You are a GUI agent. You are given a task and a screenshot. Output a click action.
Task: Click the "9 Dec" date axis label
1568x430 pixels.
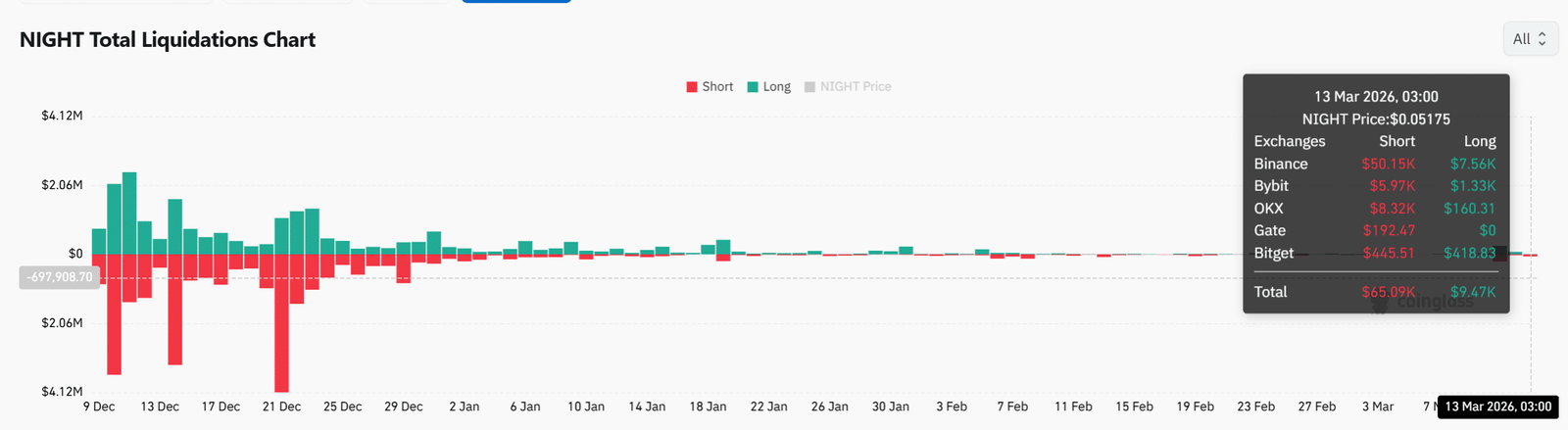click(99, 406)
